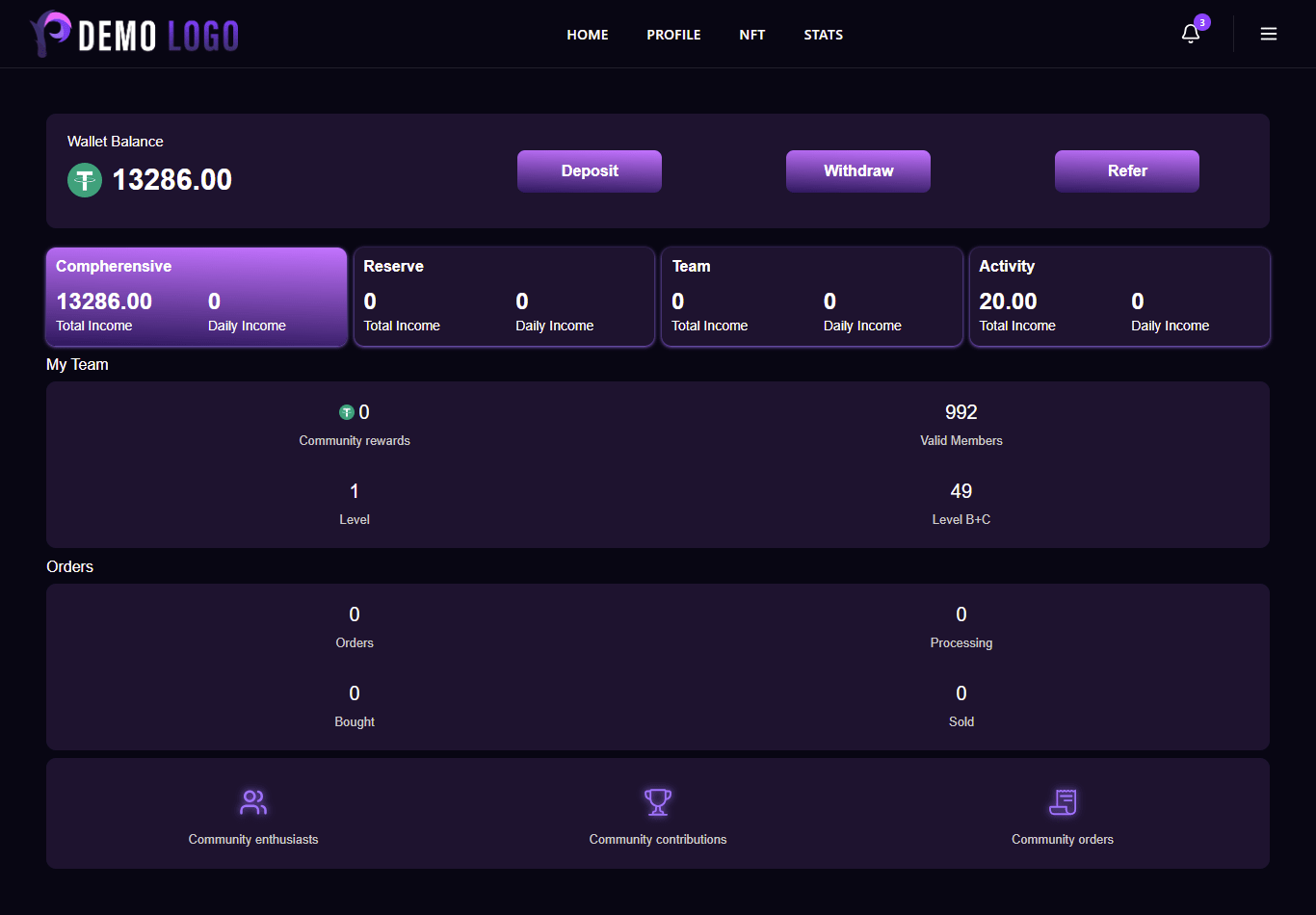Screen dimensions: 1316x915
Task: Open the Community orders receipt icon
Action: tap(1063, 802)
